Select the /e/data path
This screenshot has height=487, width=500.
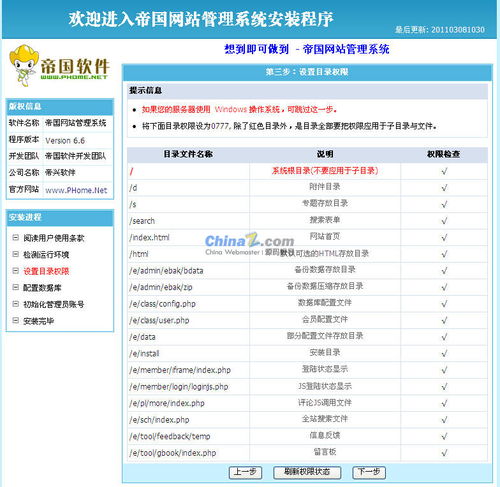click(x=142, y=337)
